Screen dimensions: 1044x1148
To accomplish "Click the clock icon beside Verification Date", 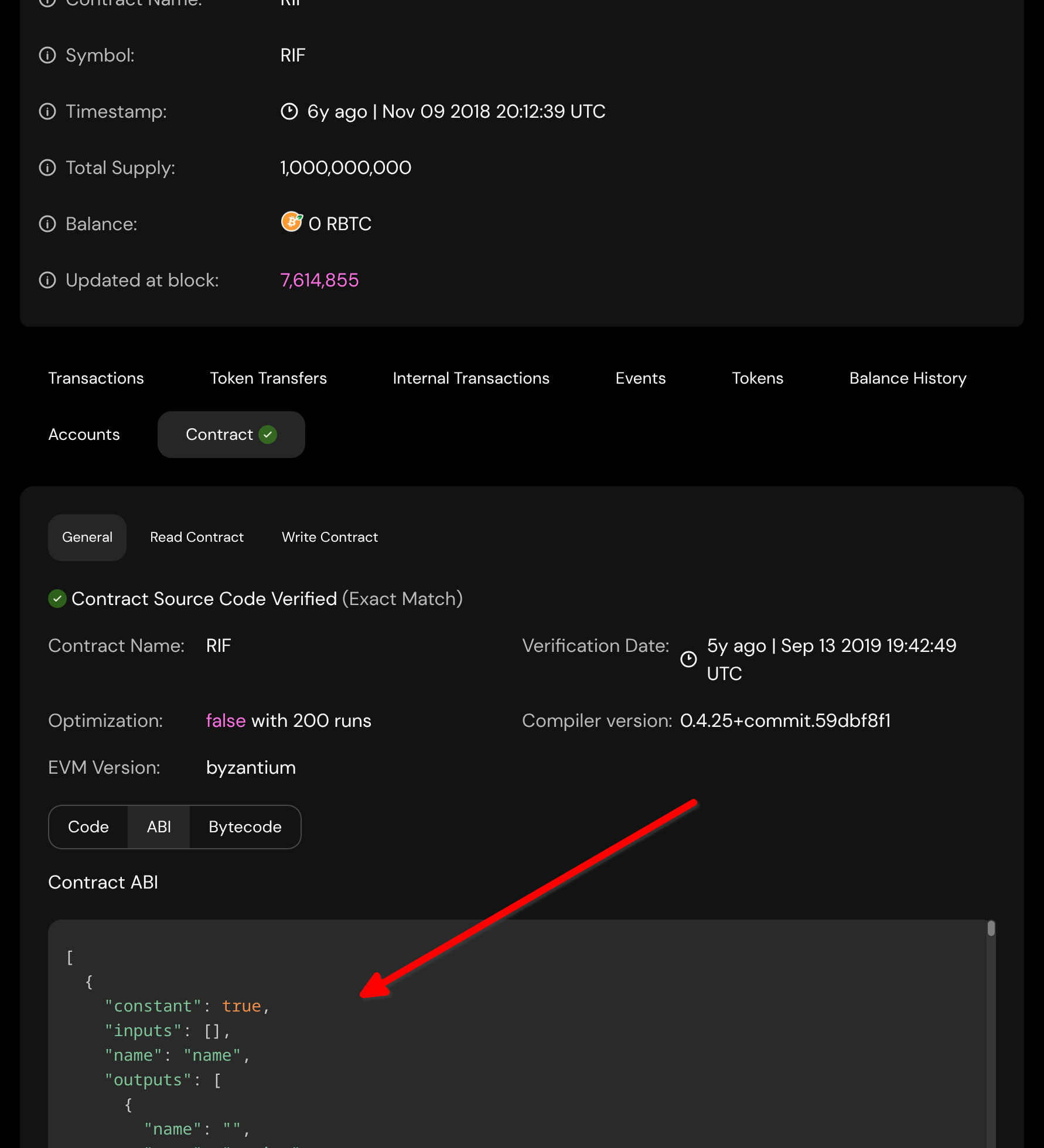I will (x=688, y=660).
